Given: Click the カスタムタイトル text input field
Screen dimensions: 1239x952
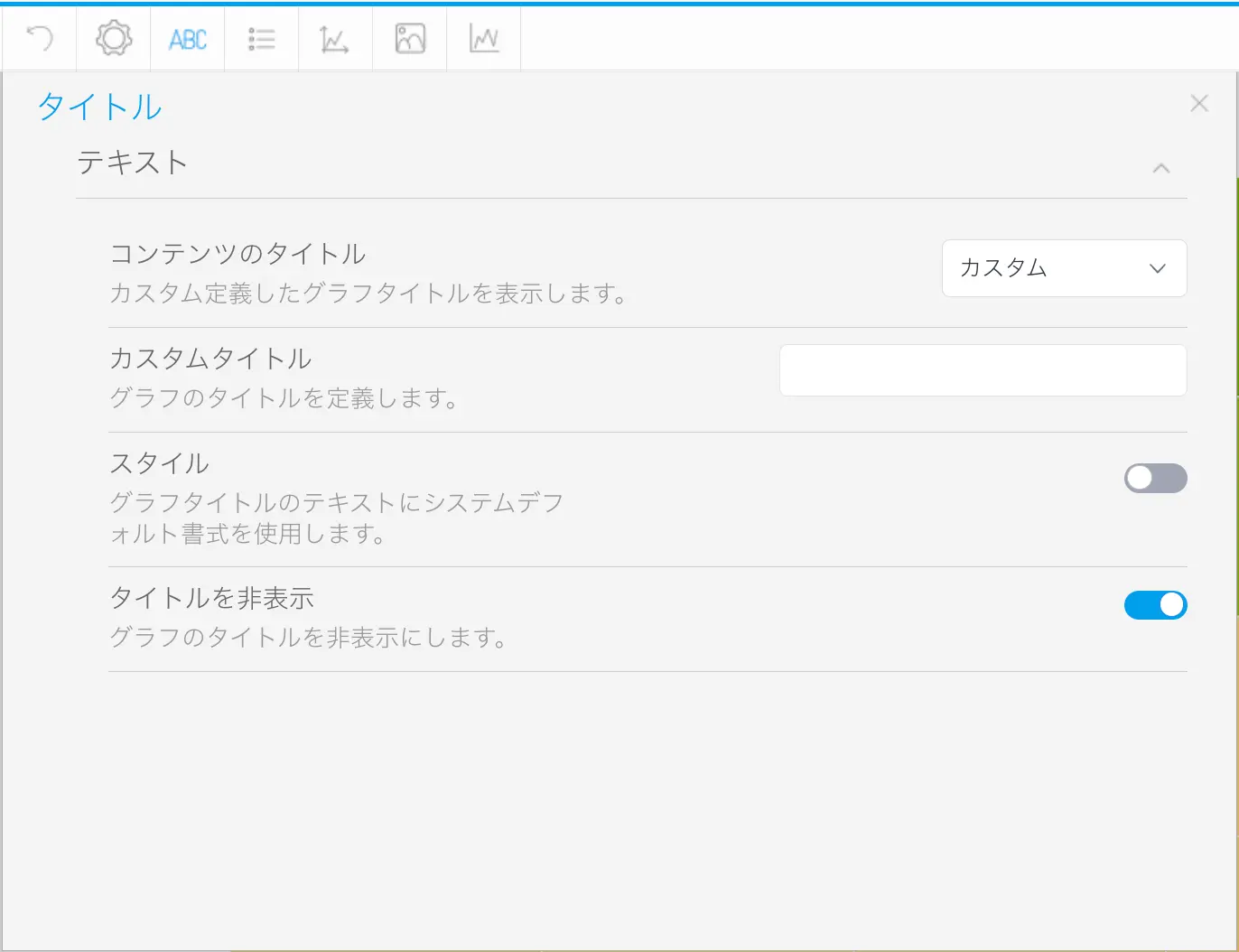Looking at the screenshot, I should click(x=983, y=370).
